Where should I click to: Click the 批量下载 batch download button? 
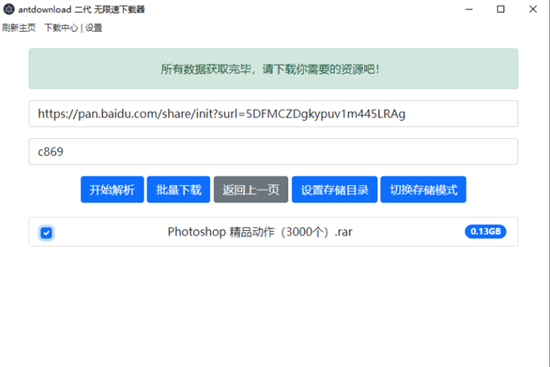179,189
